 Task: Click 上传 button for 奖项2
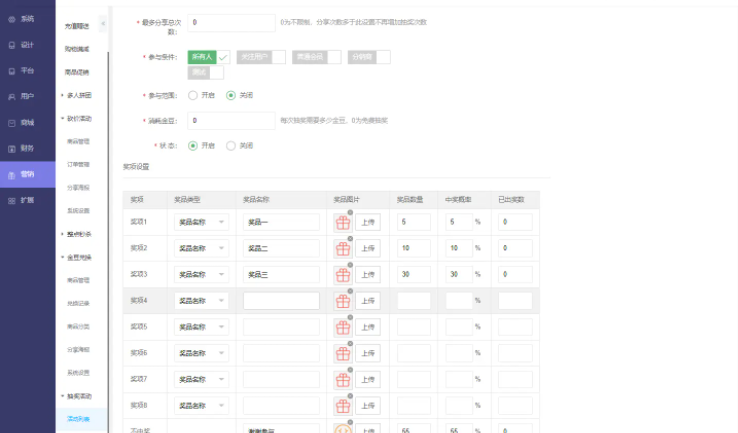coord(368,249)
